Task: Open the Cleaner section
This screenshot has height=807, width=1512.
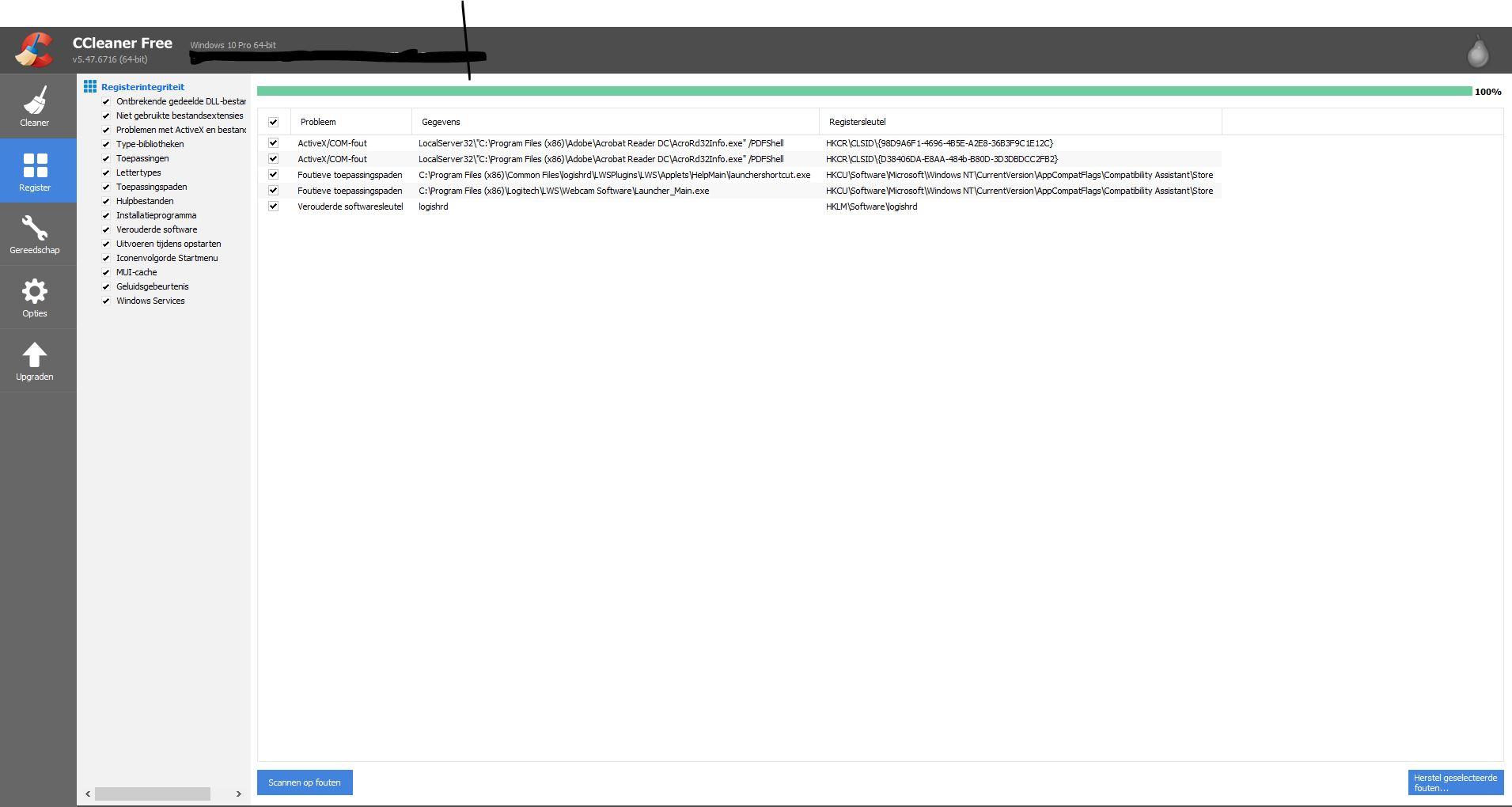Action: 35,107
